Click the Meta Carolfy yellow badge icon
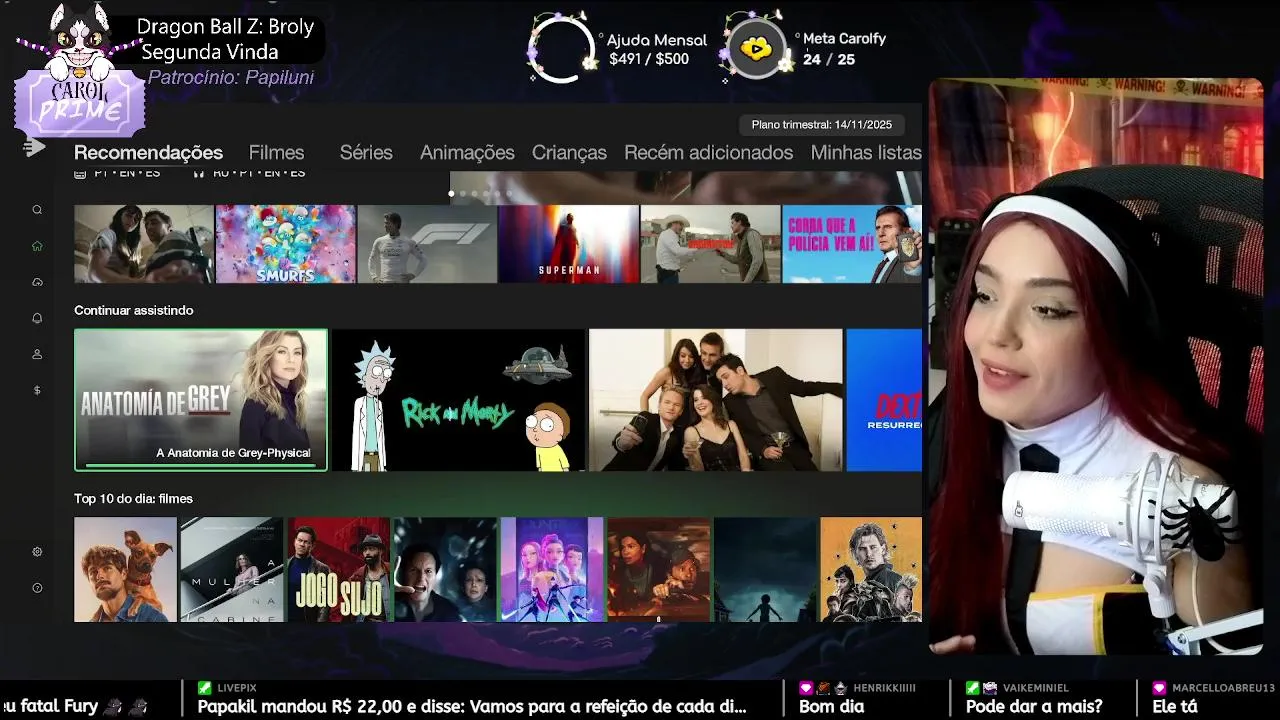 click(756, 49)
